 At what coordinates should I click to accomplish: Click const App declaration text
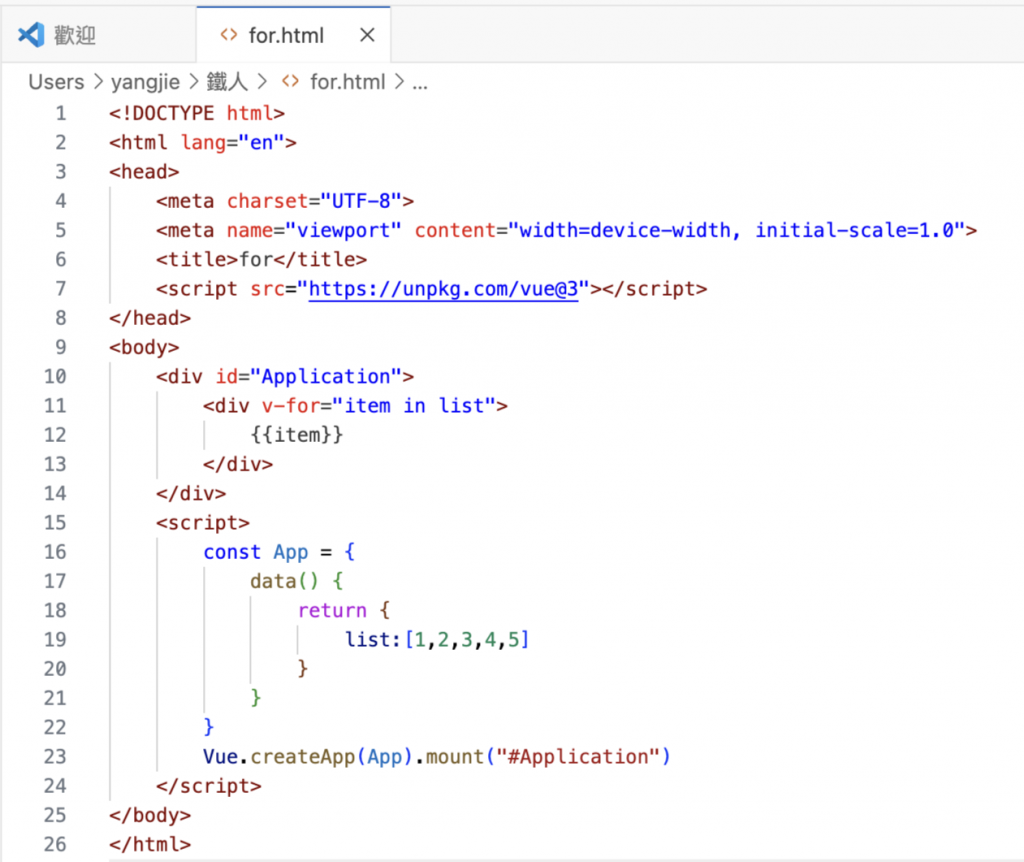point(255,552)
